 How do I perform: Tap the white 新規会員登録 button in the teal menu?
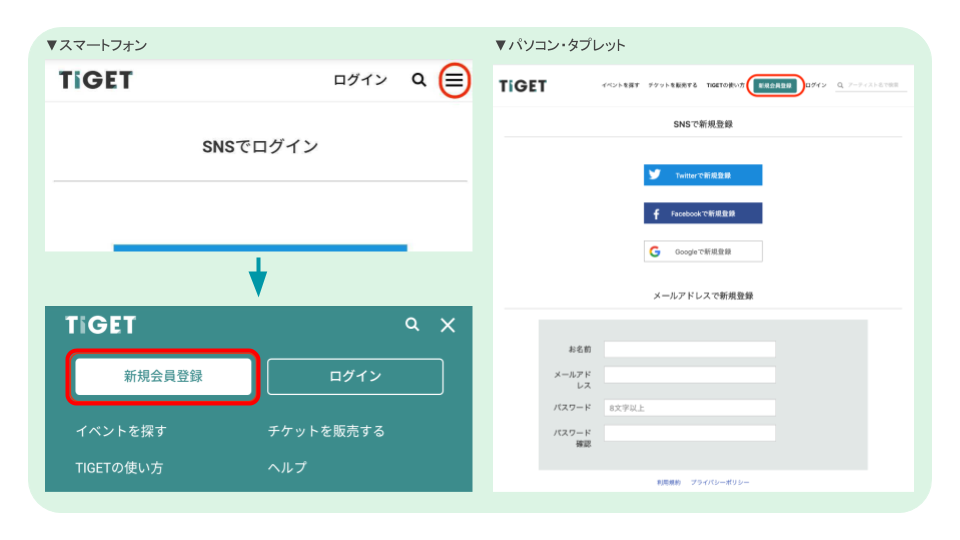[163, 376]
